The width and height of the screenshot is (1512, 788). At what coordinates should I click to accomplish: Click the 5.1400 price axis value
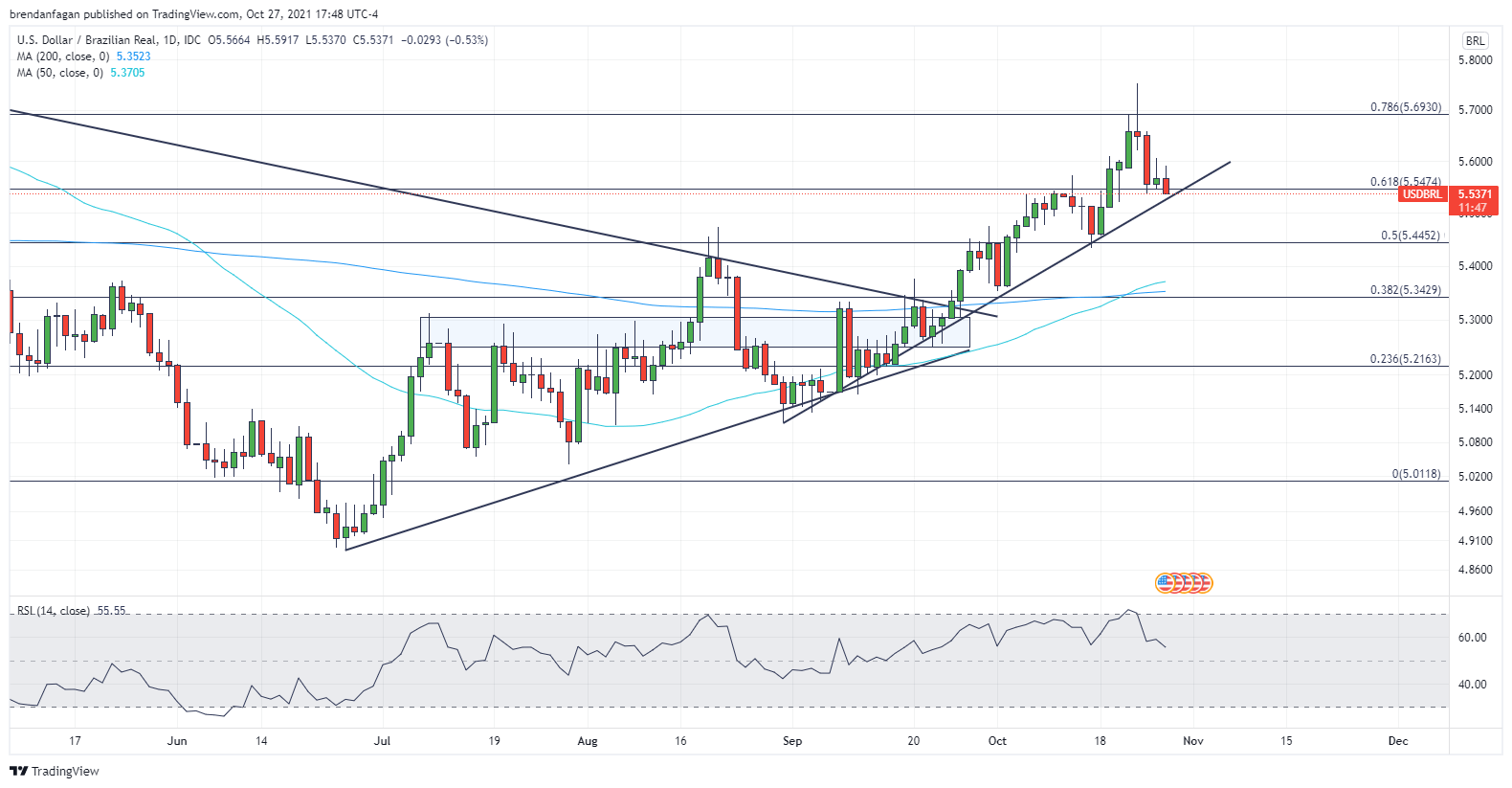(x=1475, y=409)
